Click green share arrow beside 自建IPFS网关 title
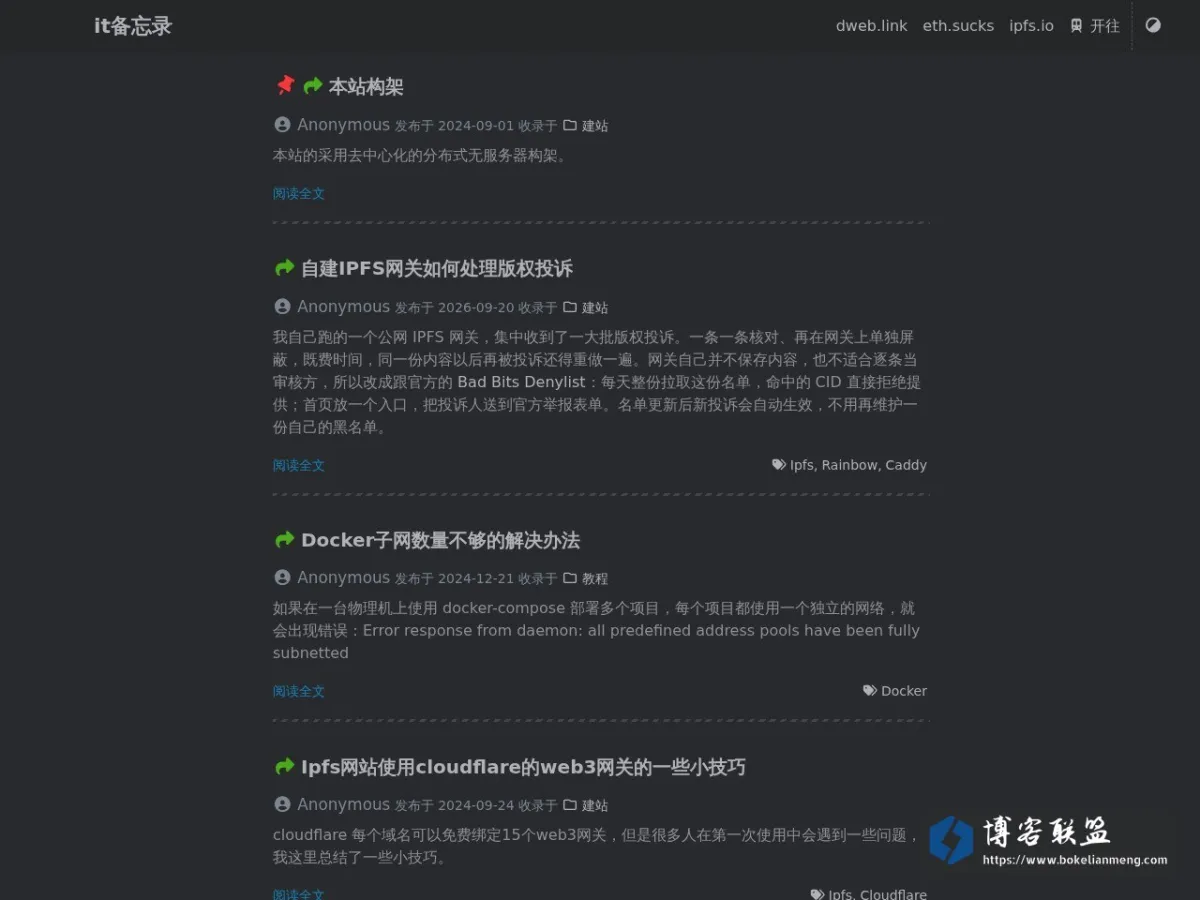The image size is (1200, 900). [x=285, y=268]
